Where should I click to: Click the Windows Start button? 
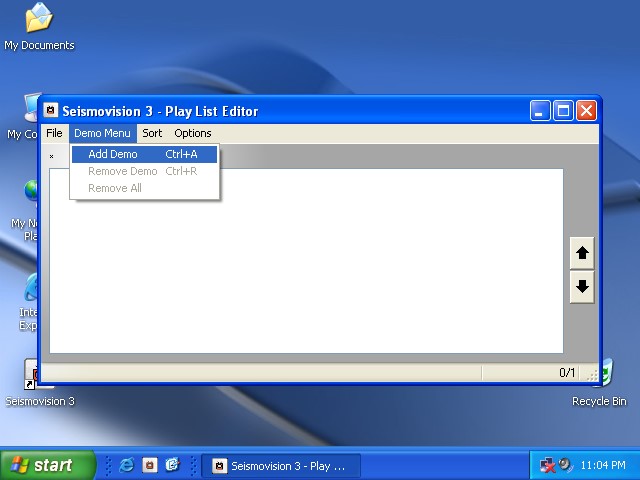pyautogui.click(x=47, y=465)
